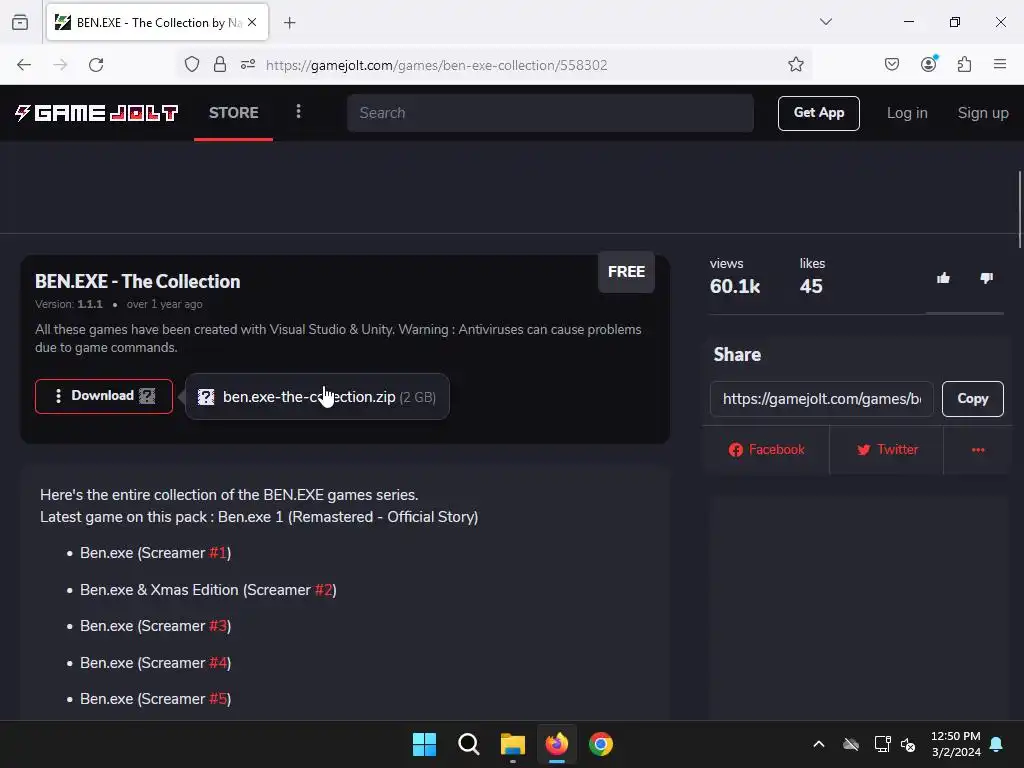Viewport: 1024px width, 768px height.
Task: Click the Firefox taskbar icon
Action: click(556, 744)
